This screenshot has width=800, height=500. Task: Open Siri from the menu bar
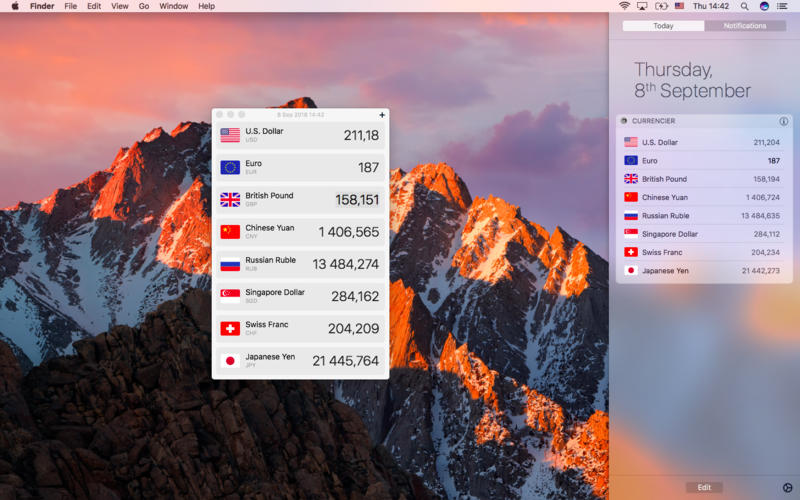(764, 6)
